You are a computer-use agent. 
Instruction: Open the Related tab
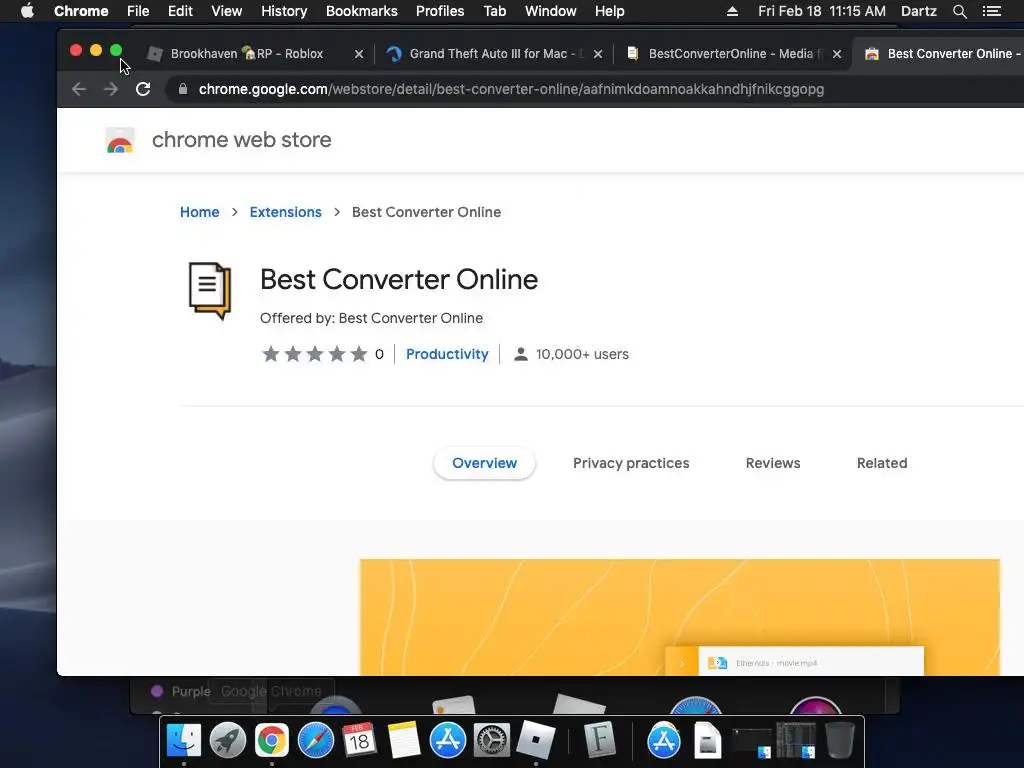pyautogui.click(x=882, y=463)
